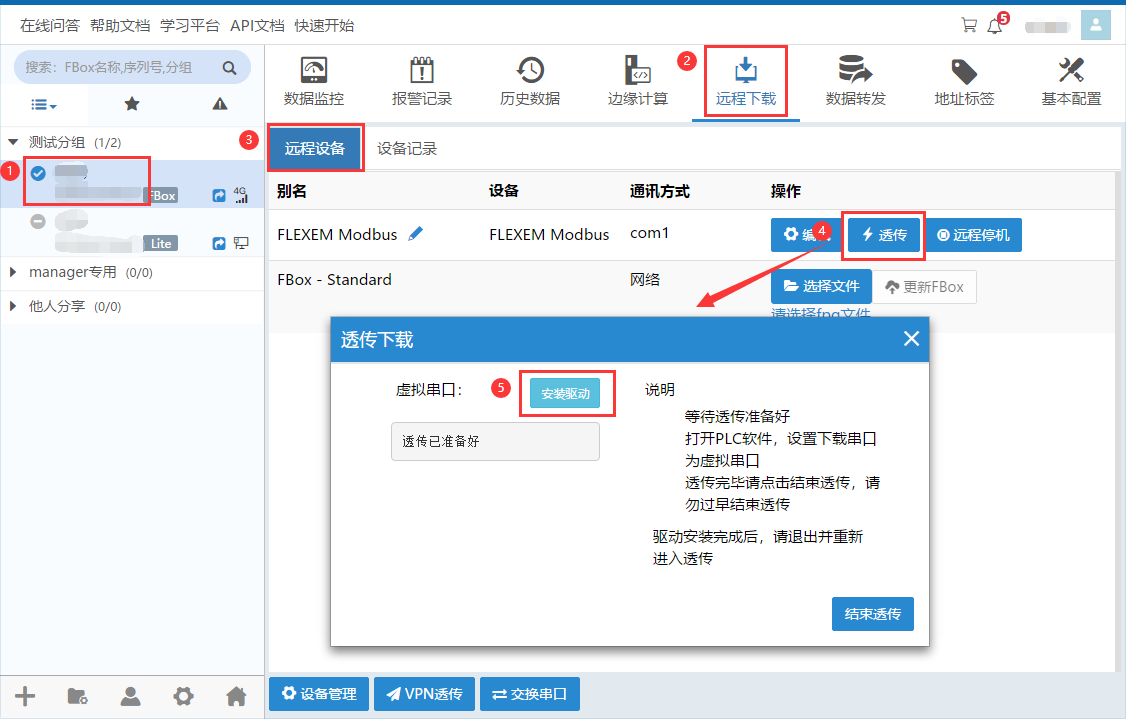Viewport: 1126px width, 719px height.
Task: Click the 安装驱动 button
Action: tap(565, 394)
